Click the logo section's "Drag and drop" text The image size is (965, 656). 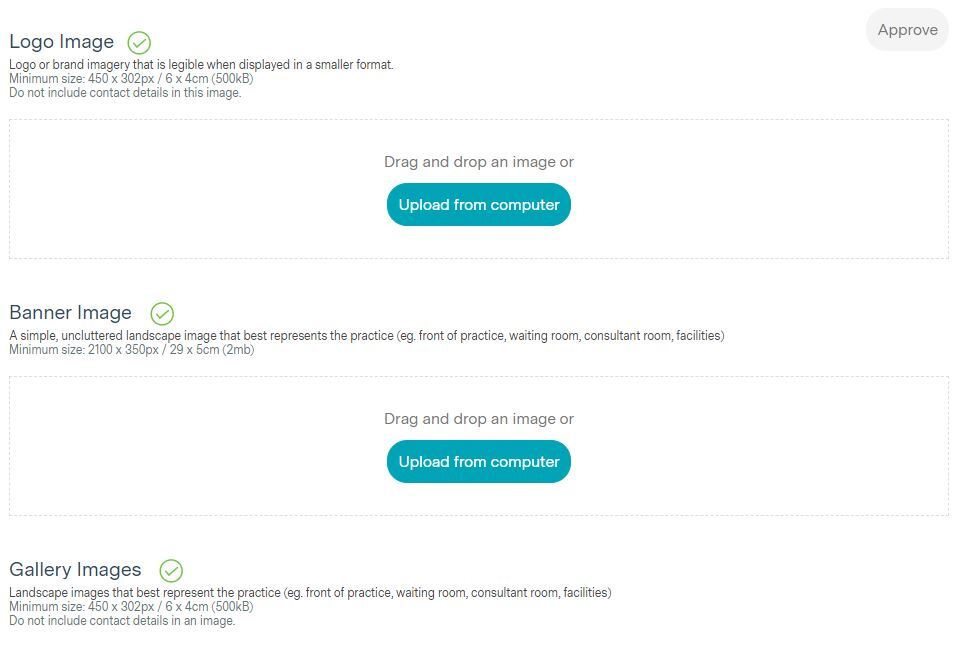click(479, 162)
